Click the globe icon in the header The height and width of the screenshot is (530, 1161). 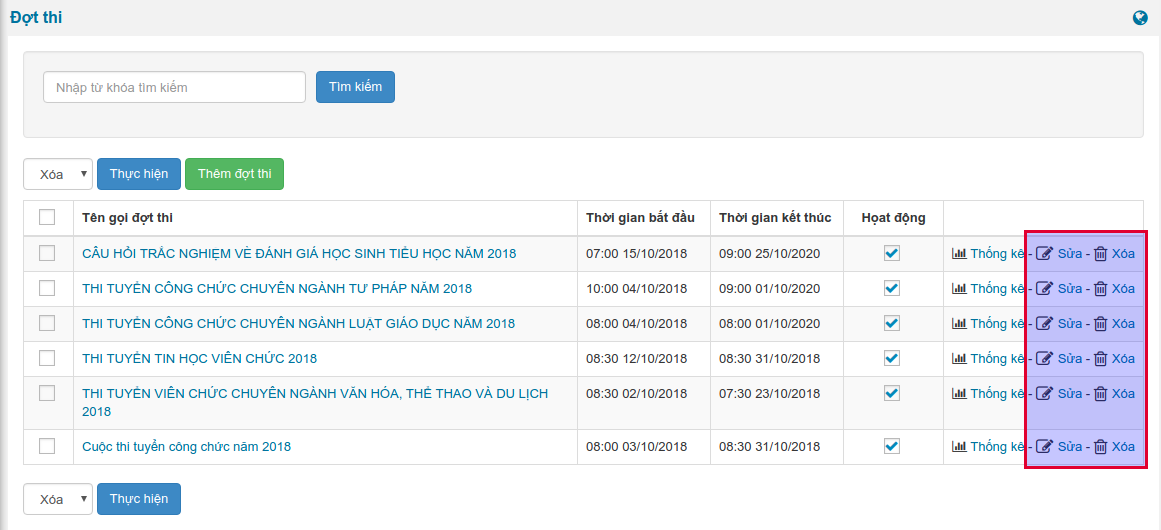[x=1140, y=18]
